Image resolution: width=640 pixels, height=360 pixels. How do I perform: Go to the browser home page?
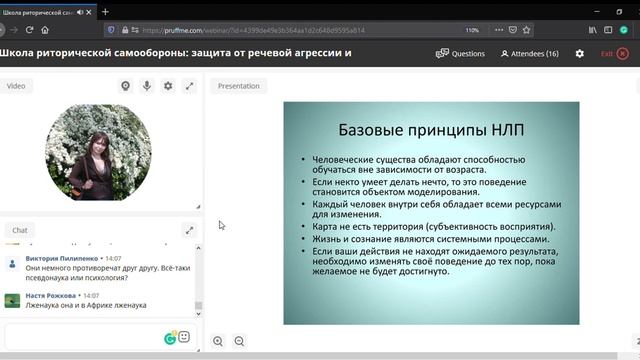pos(45,30)
